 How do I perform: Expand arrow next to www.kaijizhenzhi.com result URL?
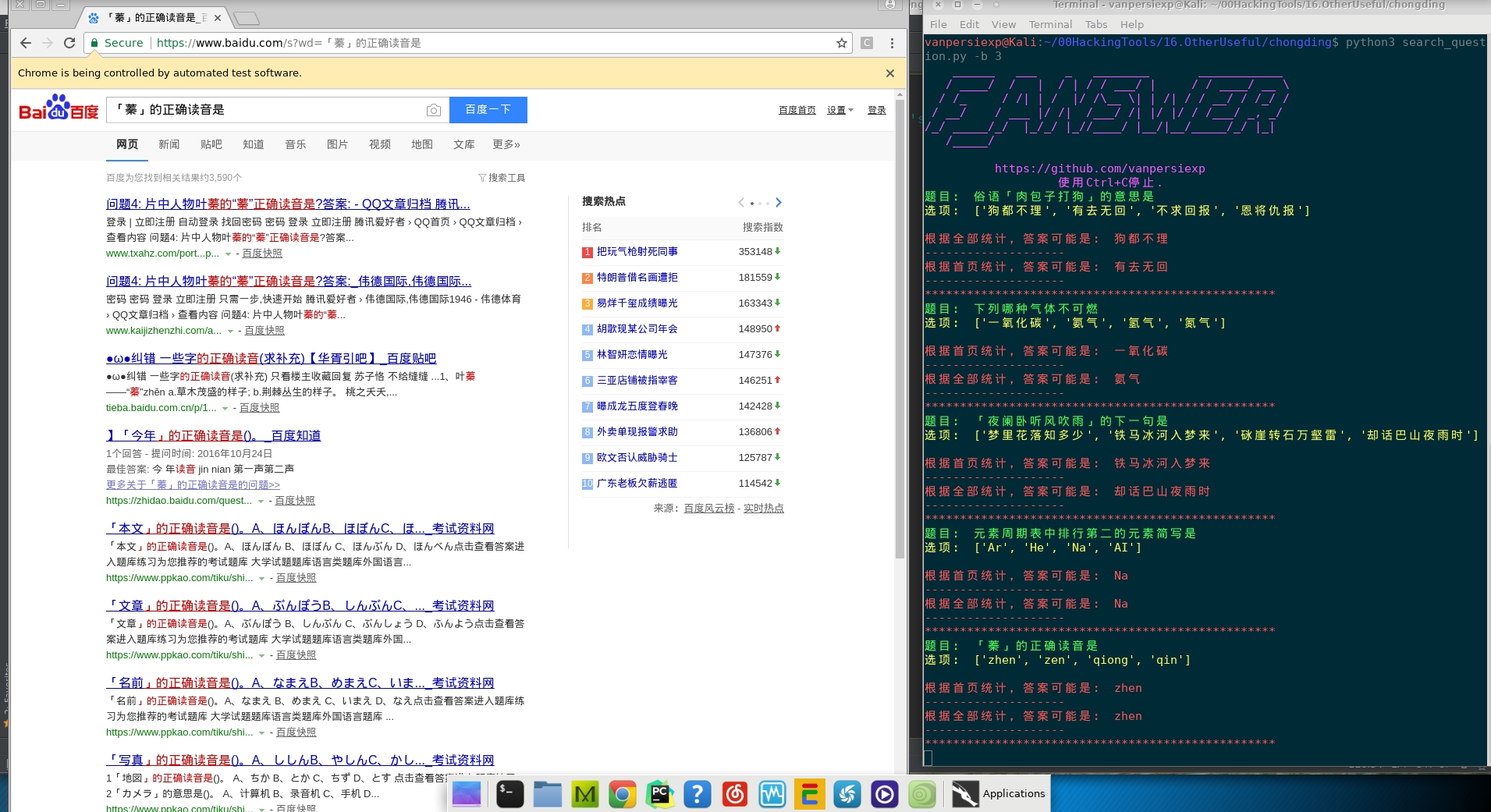(230, 332)
